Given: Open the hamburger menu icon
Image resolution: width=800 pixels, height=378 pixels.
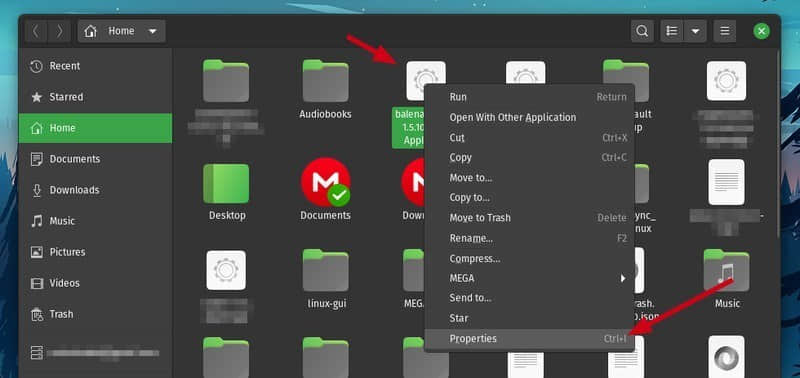Looking at the screenshot, I should click(724, 31).
